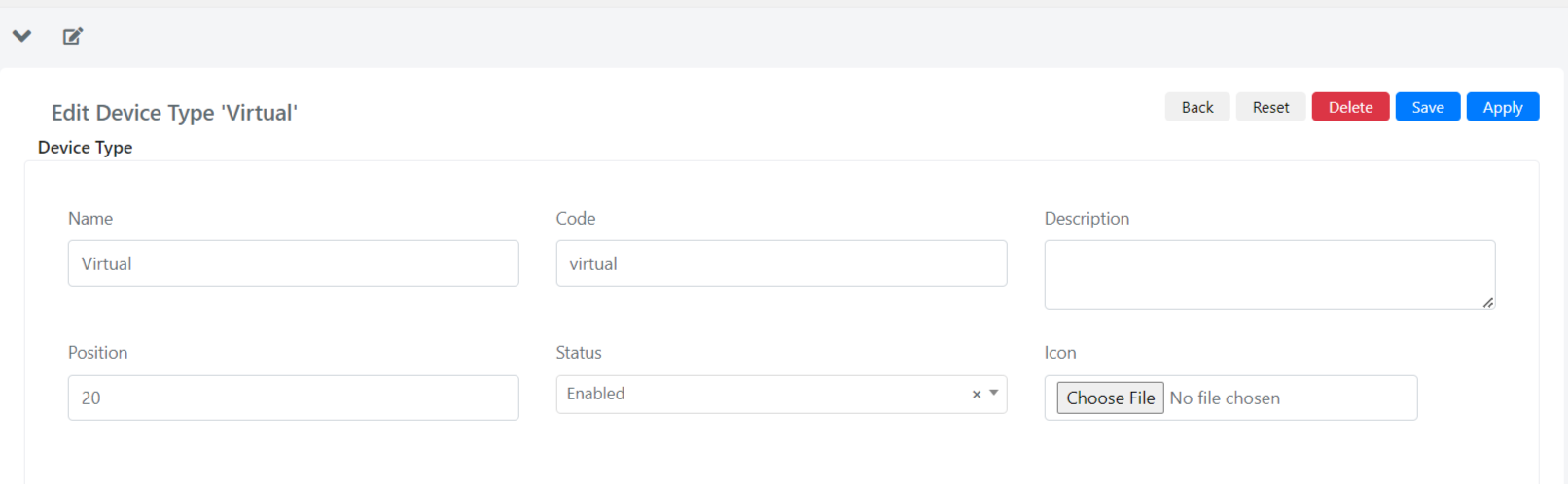1568x484 pixels.
Task: Click into the Code field
Action: pos(781,263)
